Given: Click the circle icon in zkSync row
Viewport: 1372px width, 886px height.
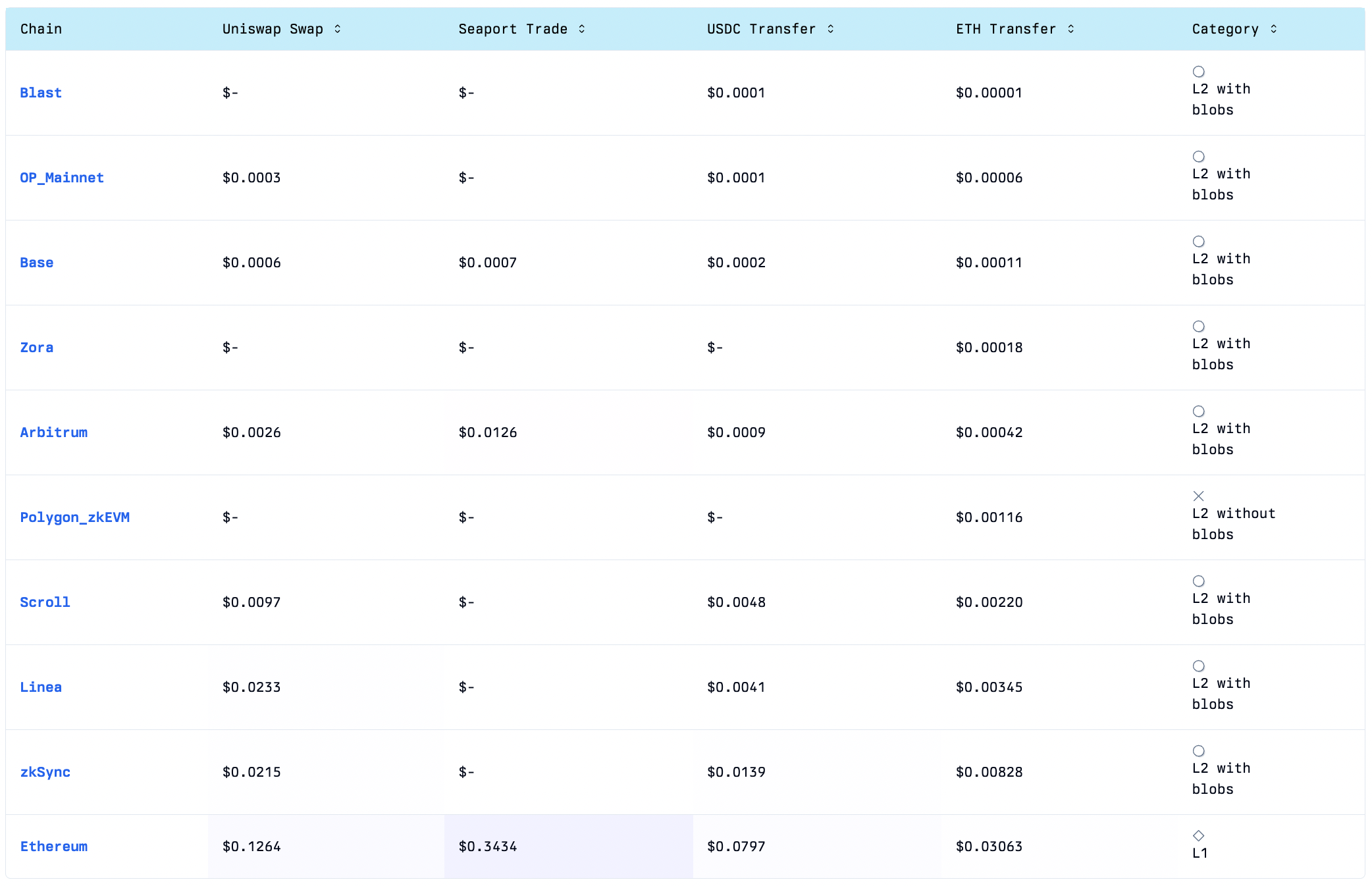Looking at the screenshot, I should point(1199,751).
